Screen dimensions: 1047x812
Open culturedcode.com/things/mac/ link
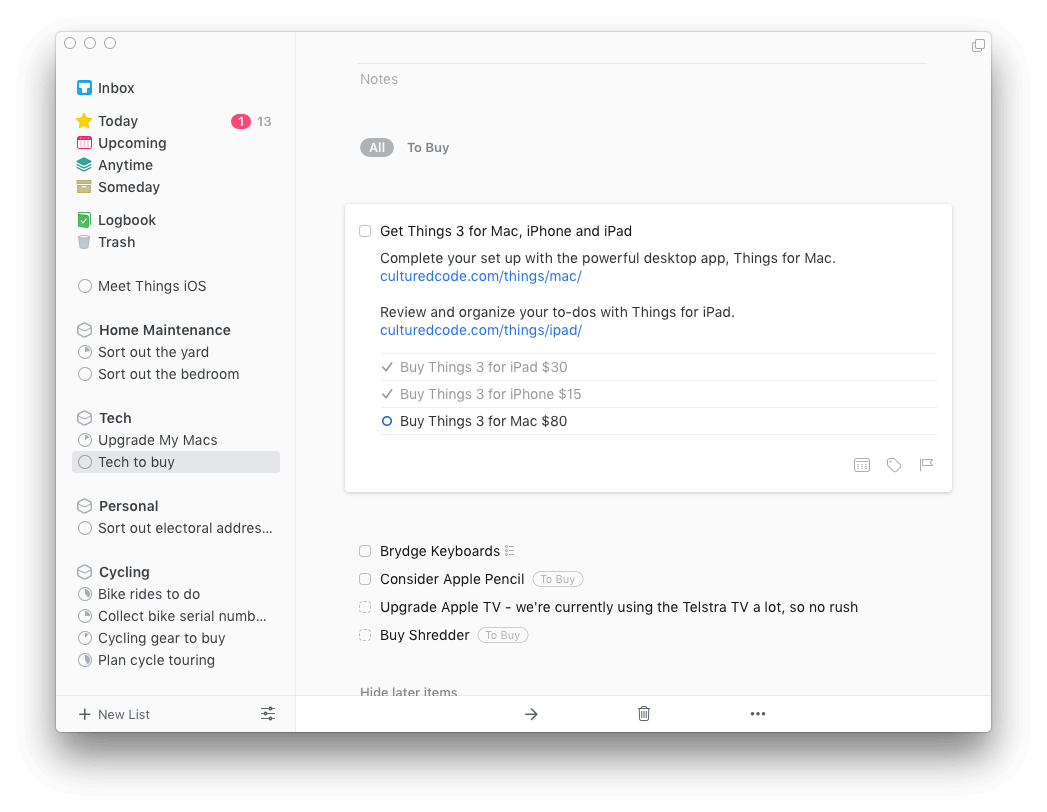pyautogui.click(x=481, y=276)
